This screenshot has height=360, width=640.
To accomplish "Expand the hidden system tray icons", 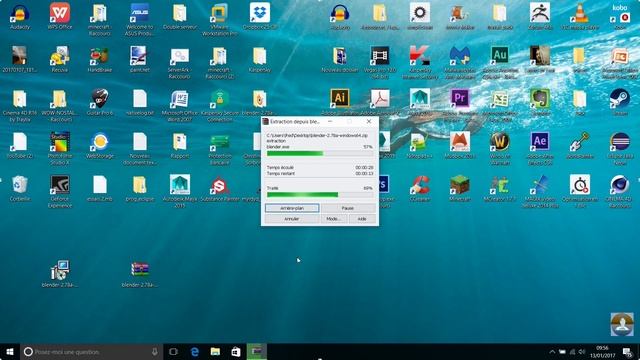I will pyautogui.click(x=552, y=352).
